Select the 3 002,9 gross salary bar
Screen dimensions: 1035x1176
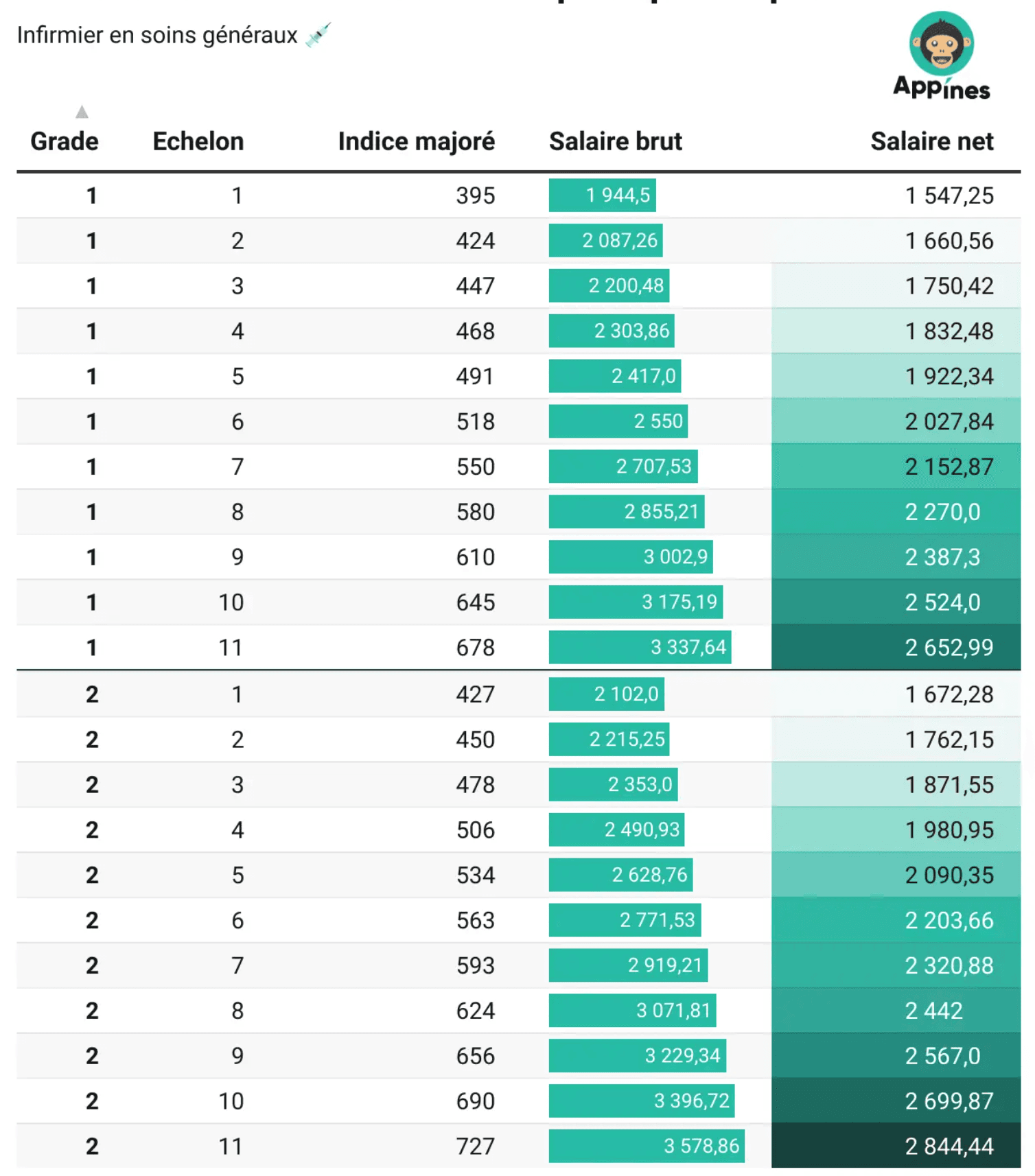(x=631, y=556)
